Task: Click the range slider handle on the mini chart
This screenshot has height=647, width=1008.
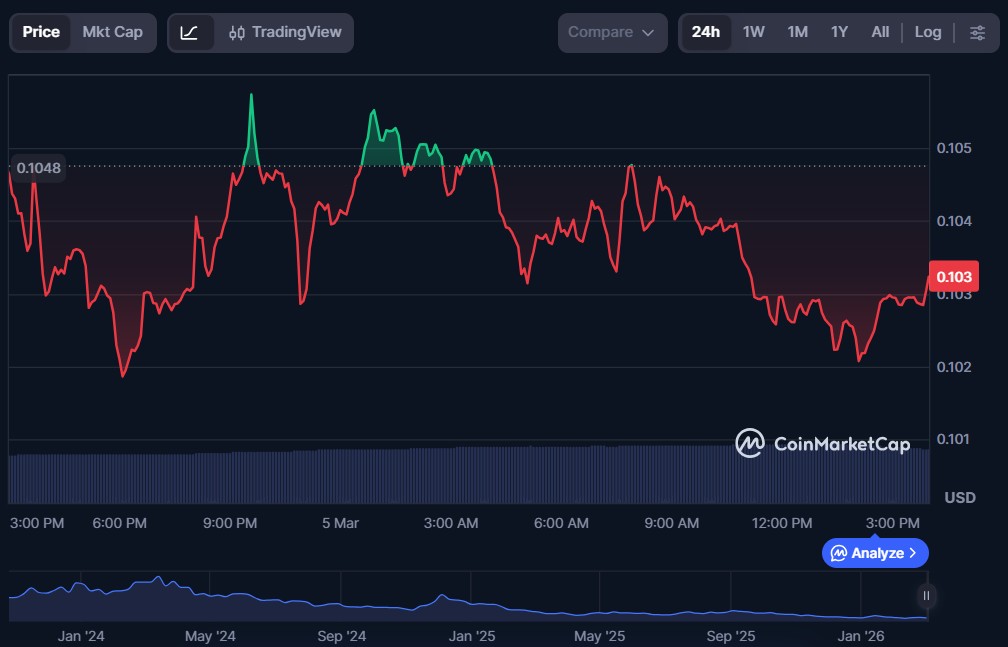Action: (x=926, y=596)
